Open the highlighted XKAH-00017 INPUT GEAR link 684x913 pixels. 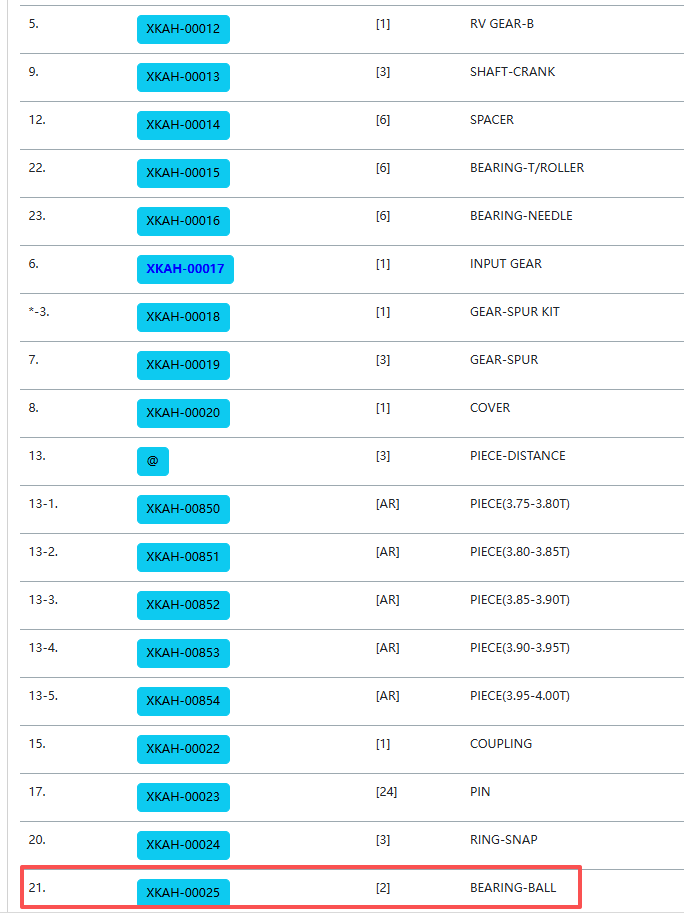[x=185, y=270]
